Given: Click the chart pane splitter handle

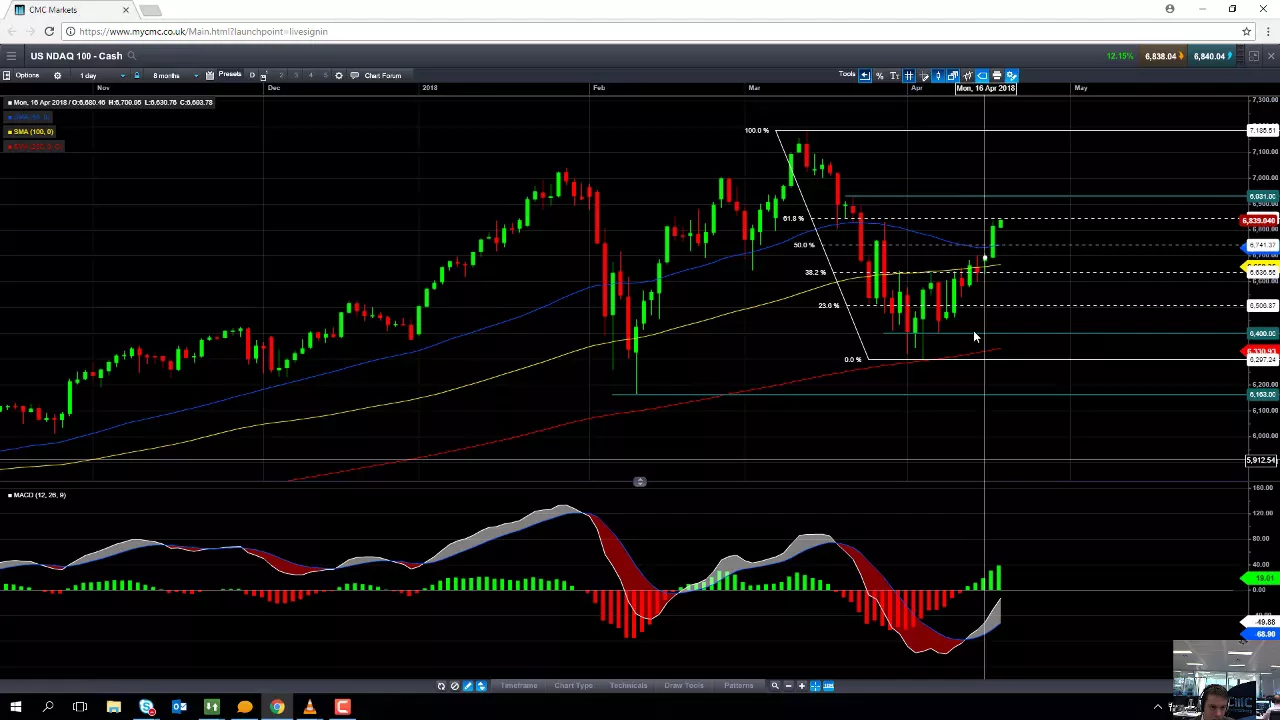Looking at the screenshot, I should pyautogui.click(x=640, y=482).
